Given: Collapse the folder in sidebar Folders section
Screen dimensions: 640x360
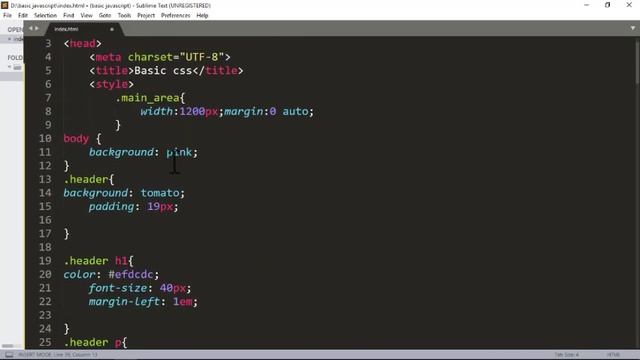Looking at the screenshot, I should point(9,67).
